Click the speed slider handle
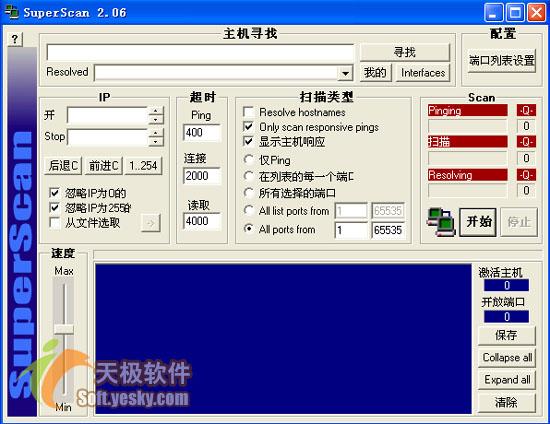 pos(63,329)
